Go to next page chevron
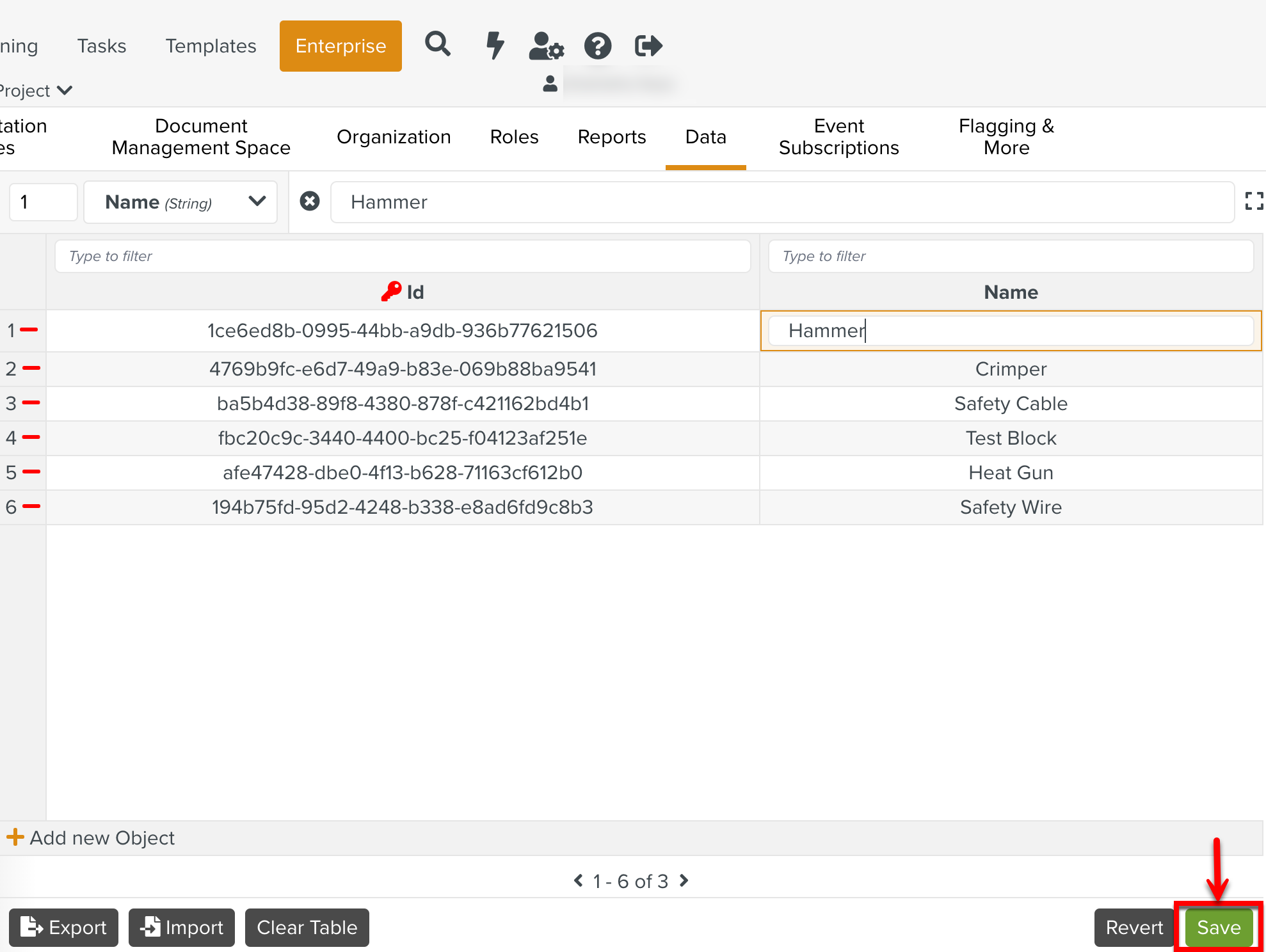 pyautogui.click(x=684, y=880)
